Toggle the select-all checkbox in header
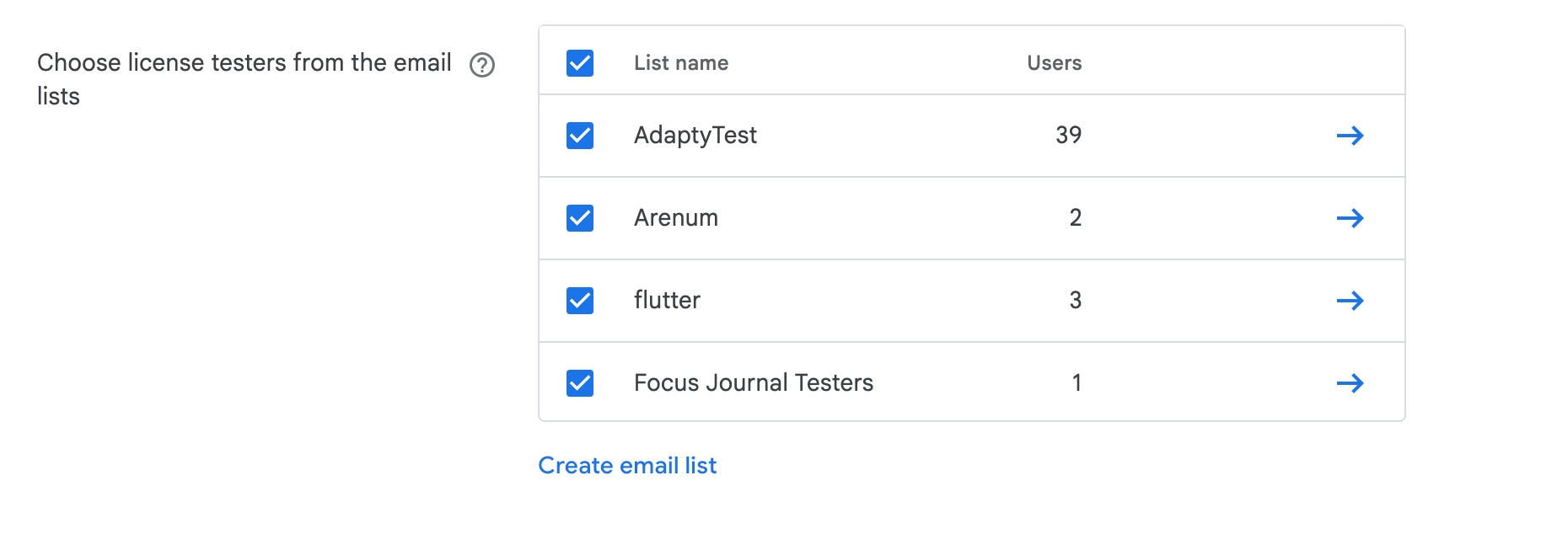This screenshot has width=1568, height=534. (x=580, y=63)
